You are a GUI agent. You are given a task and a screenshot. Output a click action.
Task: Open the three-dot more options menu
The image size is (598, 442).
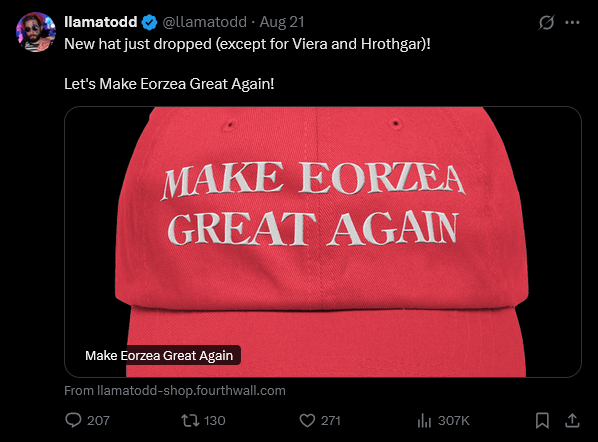(x=572, y=23)
